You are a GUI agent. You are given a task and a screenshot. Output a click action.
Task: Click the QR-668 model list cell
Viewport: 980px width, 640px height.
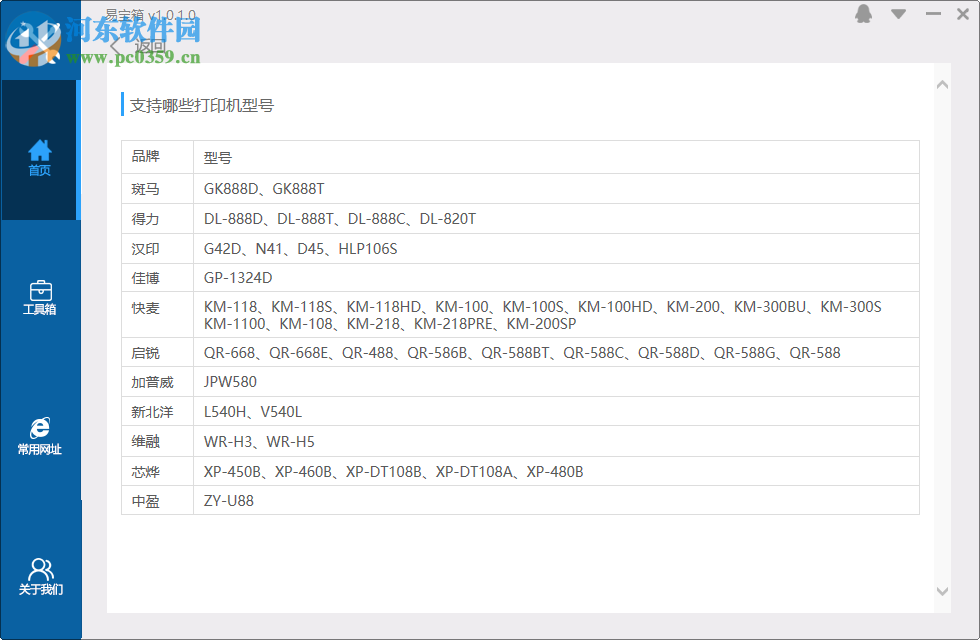(x=556, y=352)
